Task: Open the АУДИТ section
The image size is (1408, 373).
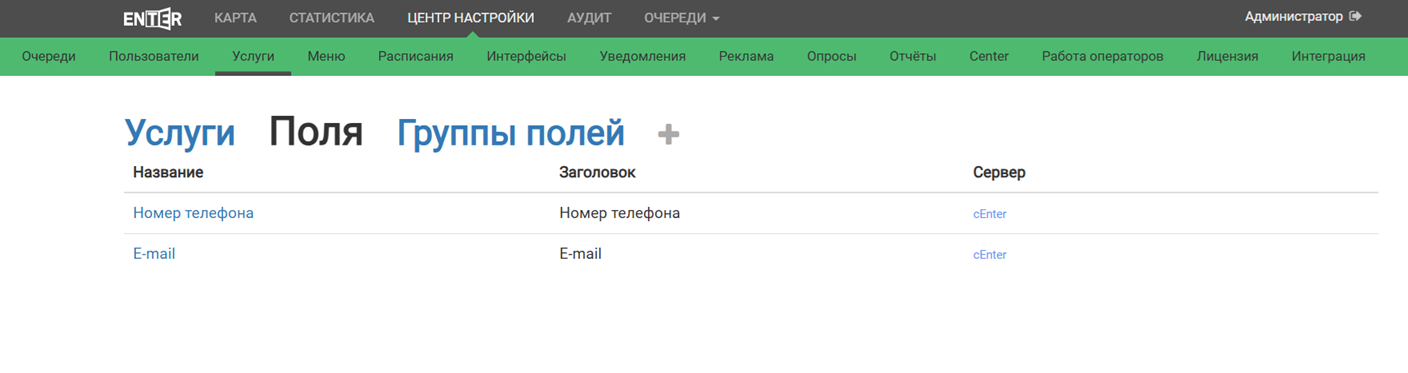Action: (589, 18)
